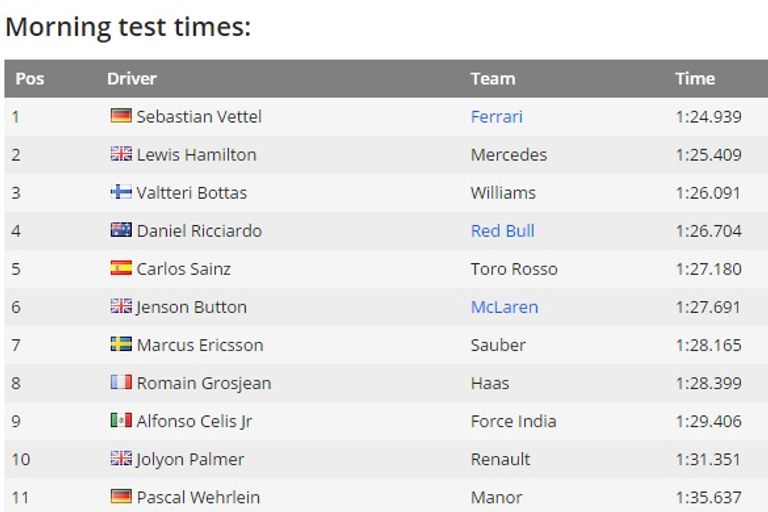The image size is (768, 512).
Task: Click the Morning test times heading
Action: click(128, 27)
